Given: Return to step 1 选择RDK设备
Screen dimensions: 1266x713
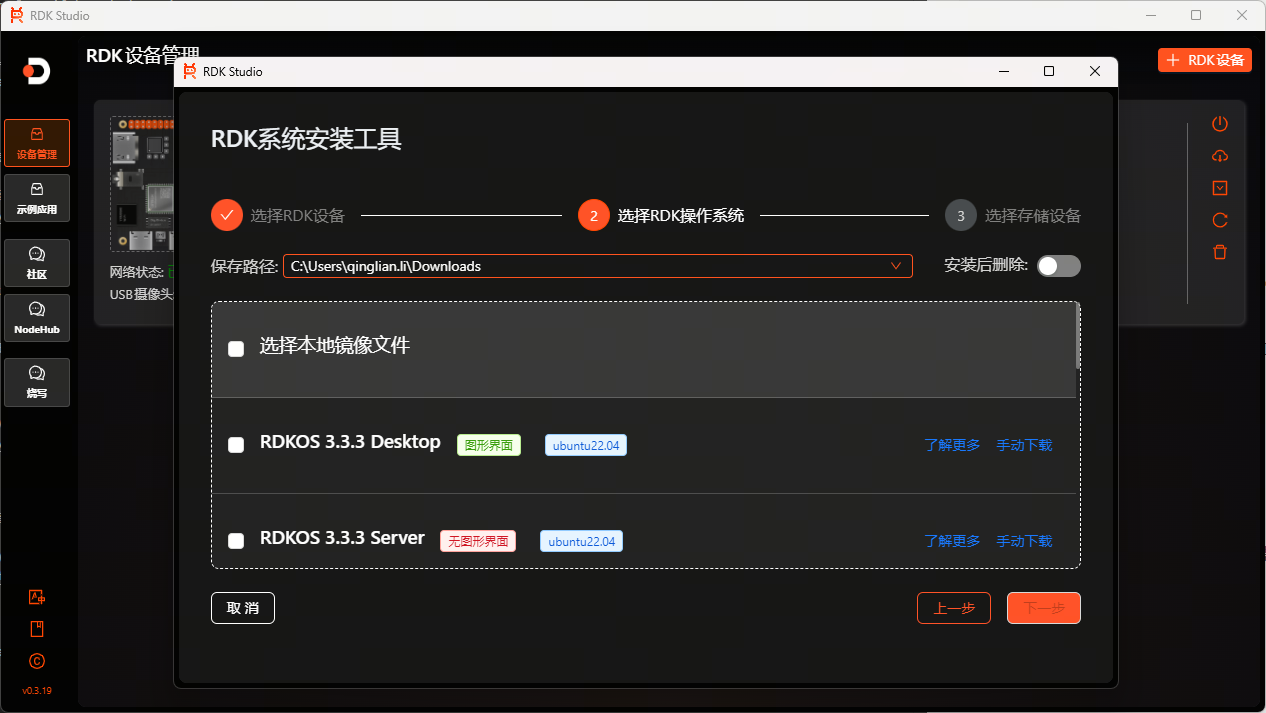Looking at the screenshot, I should click(x=226, y=215).
